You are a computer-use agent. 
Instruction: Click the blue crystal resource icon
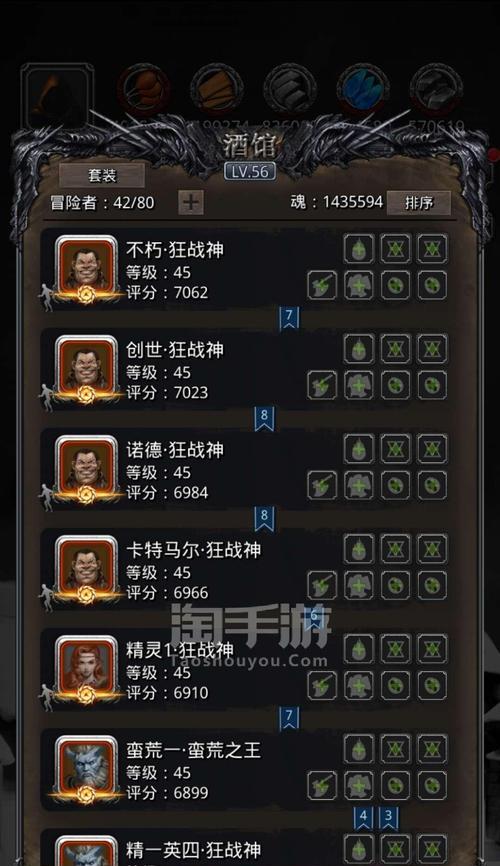(x=363, y=89)
